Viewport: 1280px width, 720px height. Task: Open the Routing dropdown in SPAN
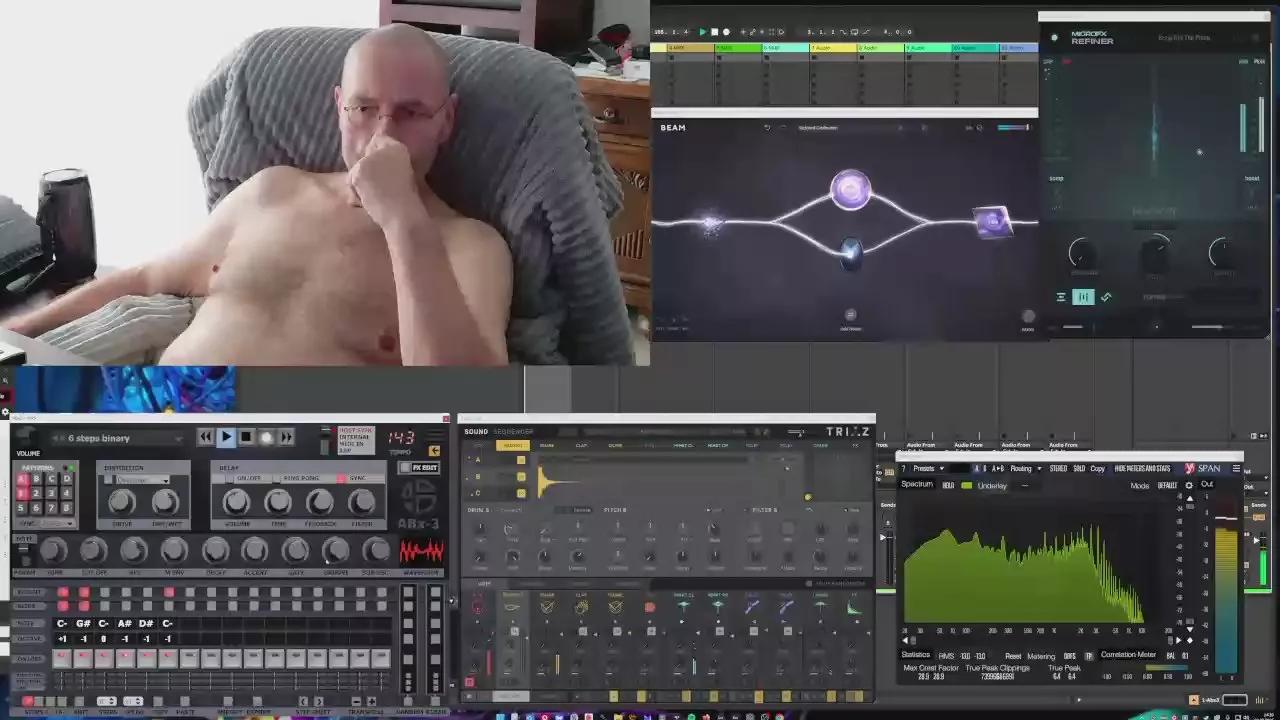tap(1025, 468)
